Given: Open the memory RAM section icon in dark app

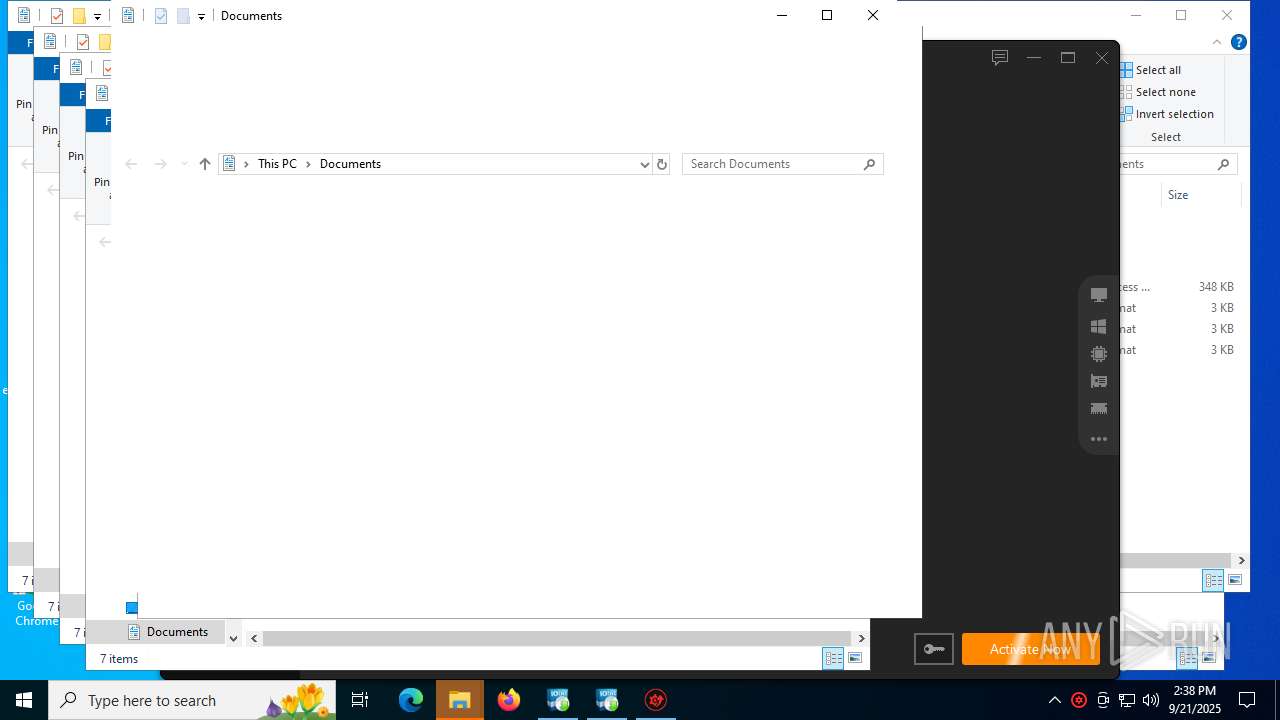Looking at the screenshot, I should coord(1099,408).
